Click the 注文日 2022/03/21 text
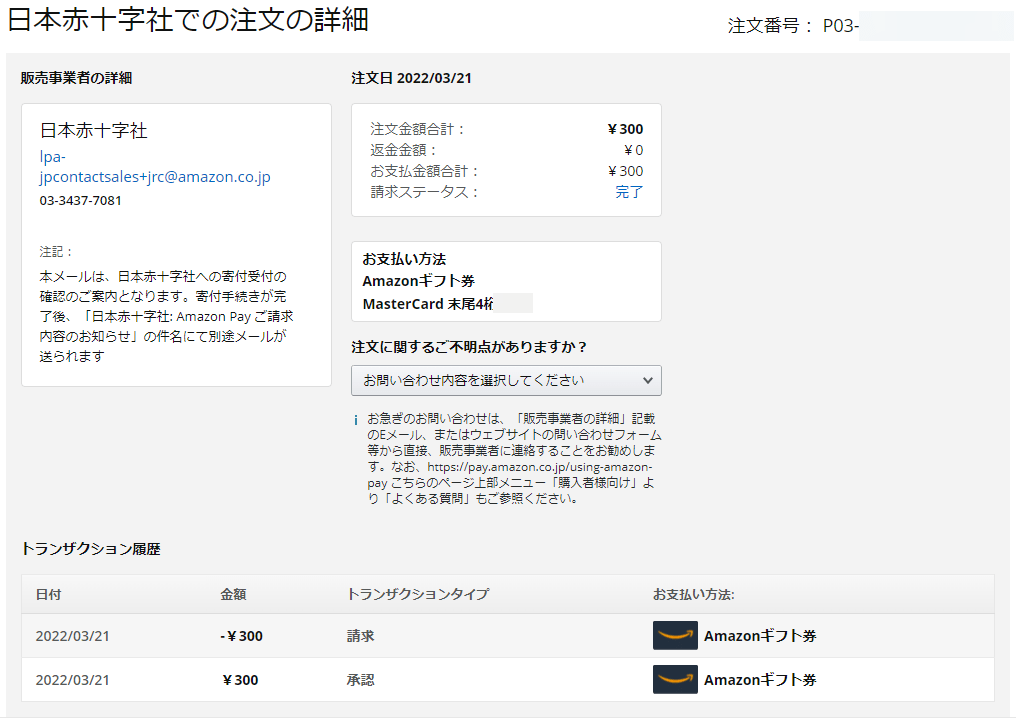The image size is (1016, 721). tap(411, 78)
